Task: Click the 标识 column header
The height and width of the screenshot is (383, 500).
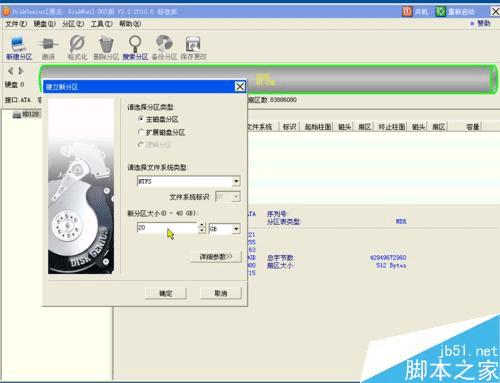Action: click(x=289, y=127)
